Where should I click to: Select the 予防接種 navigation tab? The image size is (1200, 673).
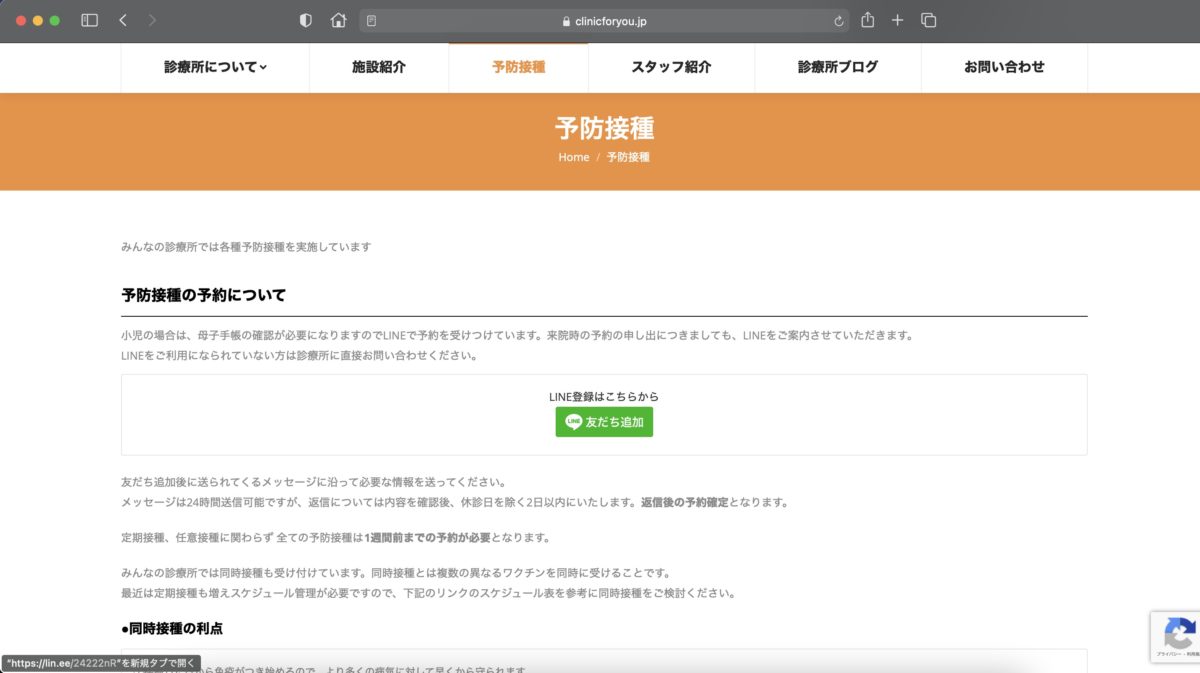pyautogui.click(x=518, y=67)
